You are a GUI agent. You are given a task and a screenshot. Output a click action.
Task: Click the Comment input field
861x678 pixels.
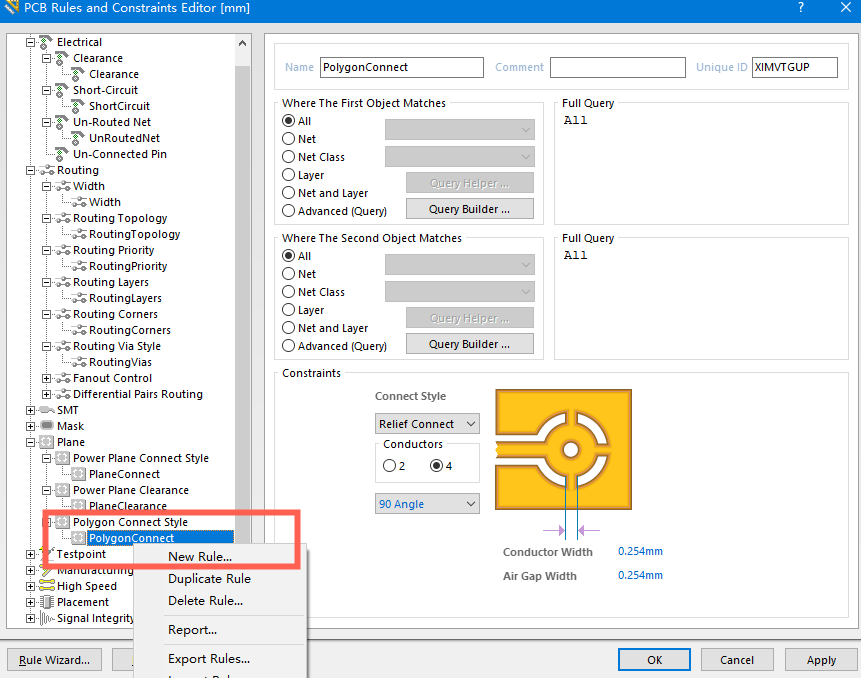coord(616,67)
